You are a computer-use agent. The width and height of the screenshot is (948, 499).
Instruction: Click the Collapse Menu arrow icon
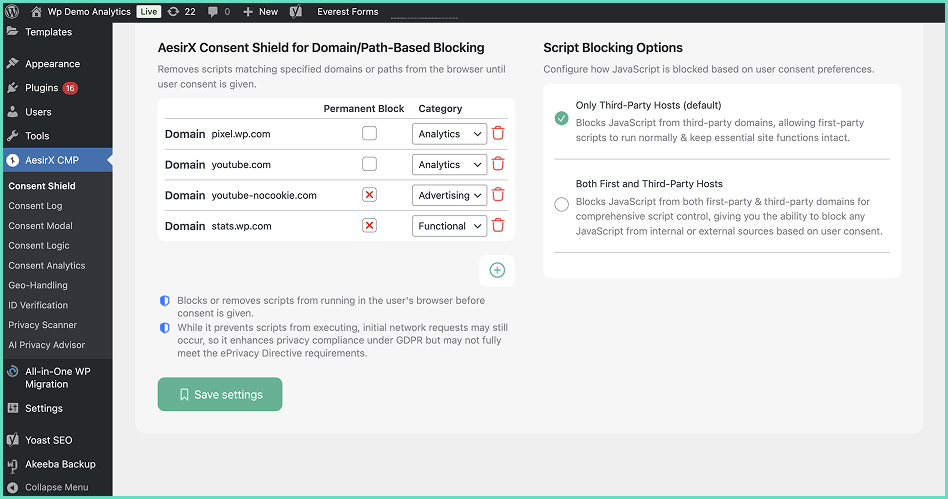[12, 487]
